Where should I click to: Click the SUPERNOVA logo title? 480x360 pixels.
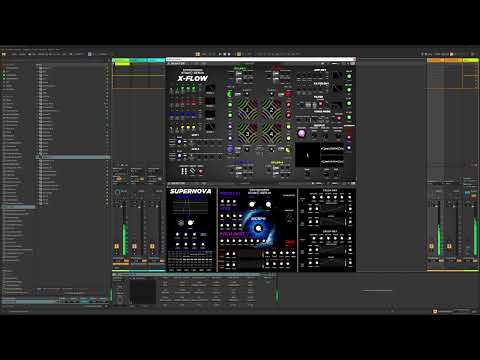click(x=191, y=191)
